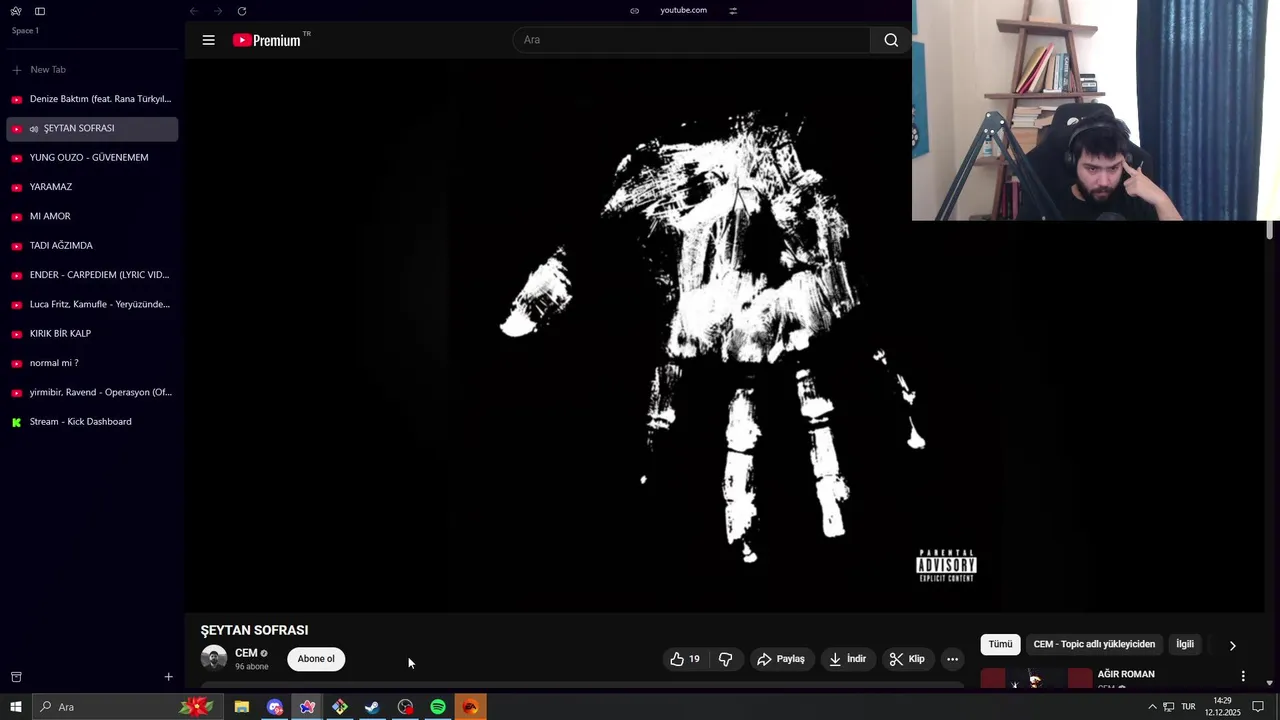Add a new space with plus icon

pos(168,677)
